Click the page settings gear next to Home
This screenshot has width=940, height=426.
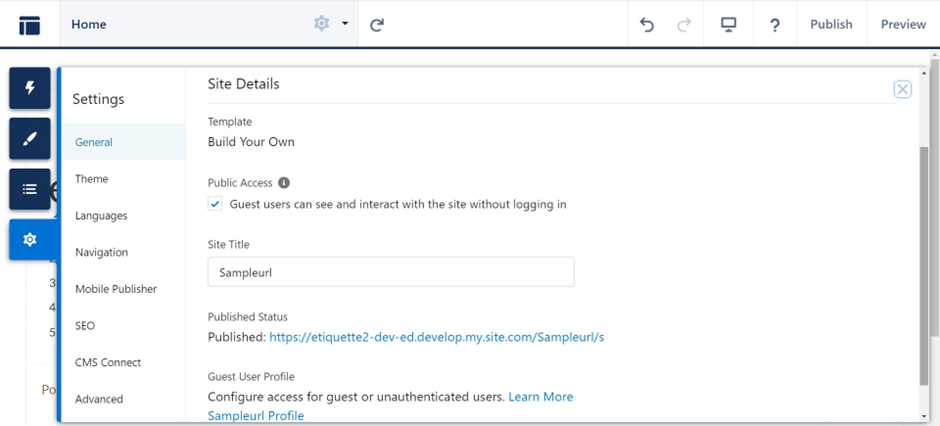click(x=322, y=24)
